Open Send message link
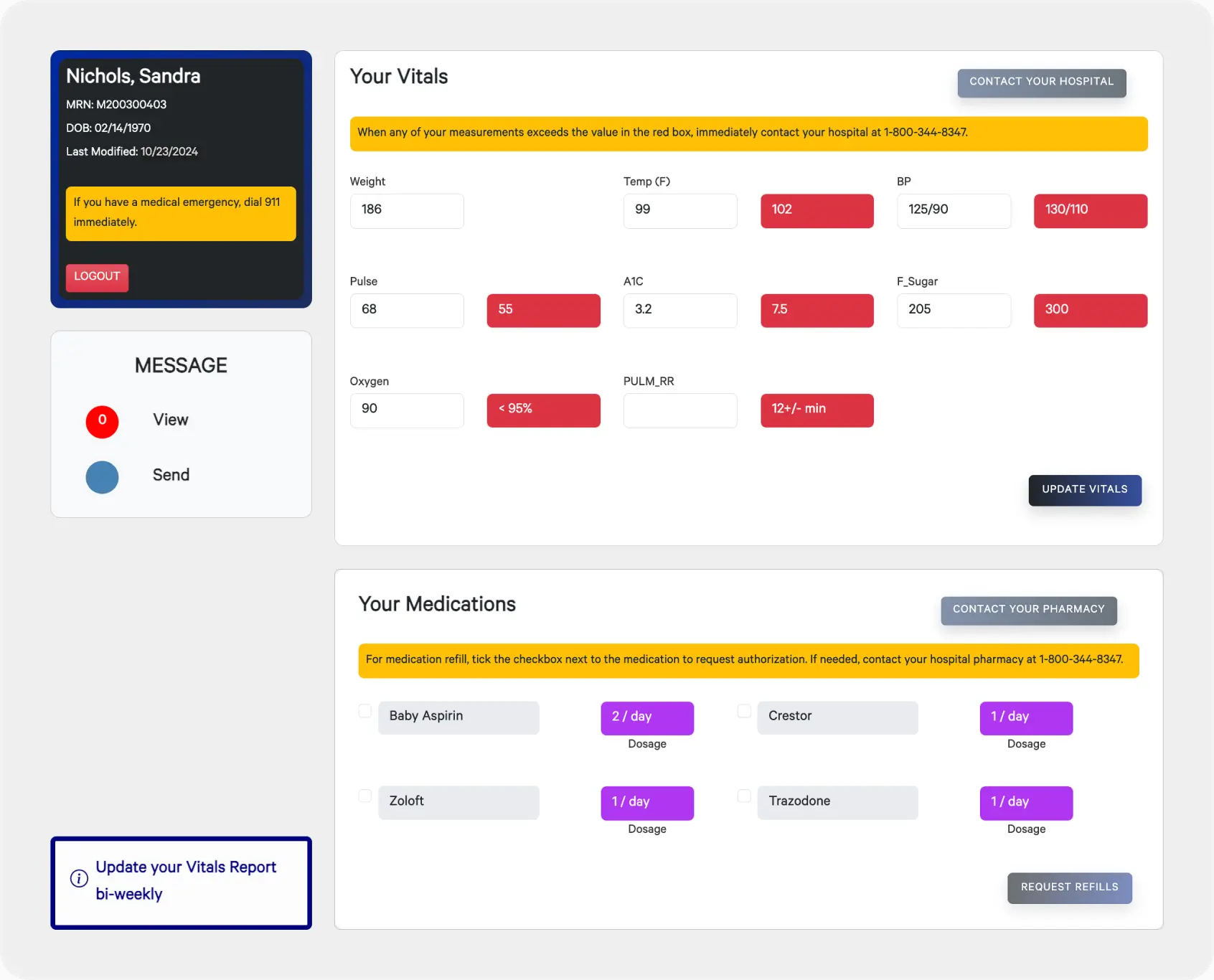1214x980 pixels. point(171,475)
